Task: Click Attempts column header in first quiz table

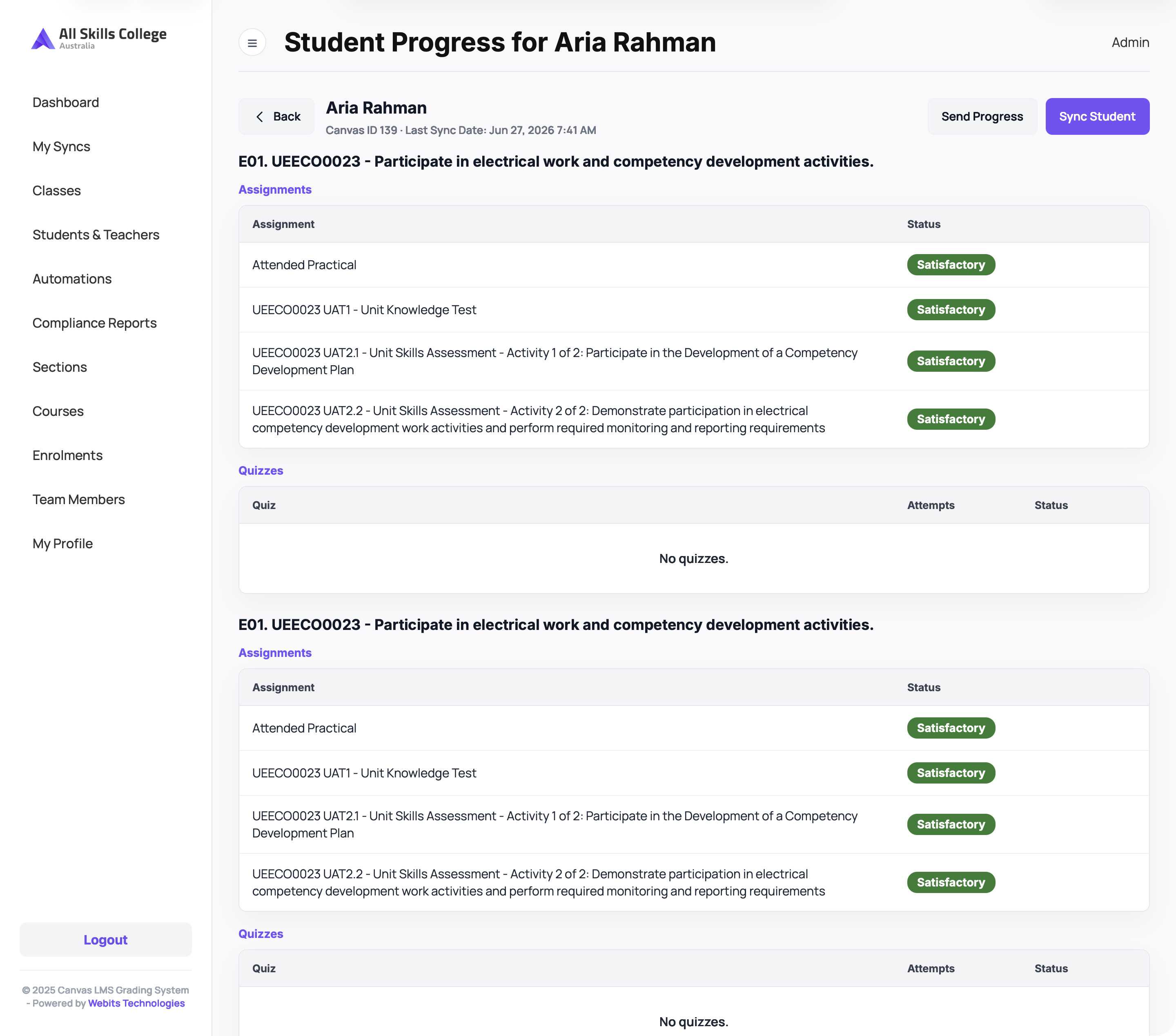Action: pos(930,505)
